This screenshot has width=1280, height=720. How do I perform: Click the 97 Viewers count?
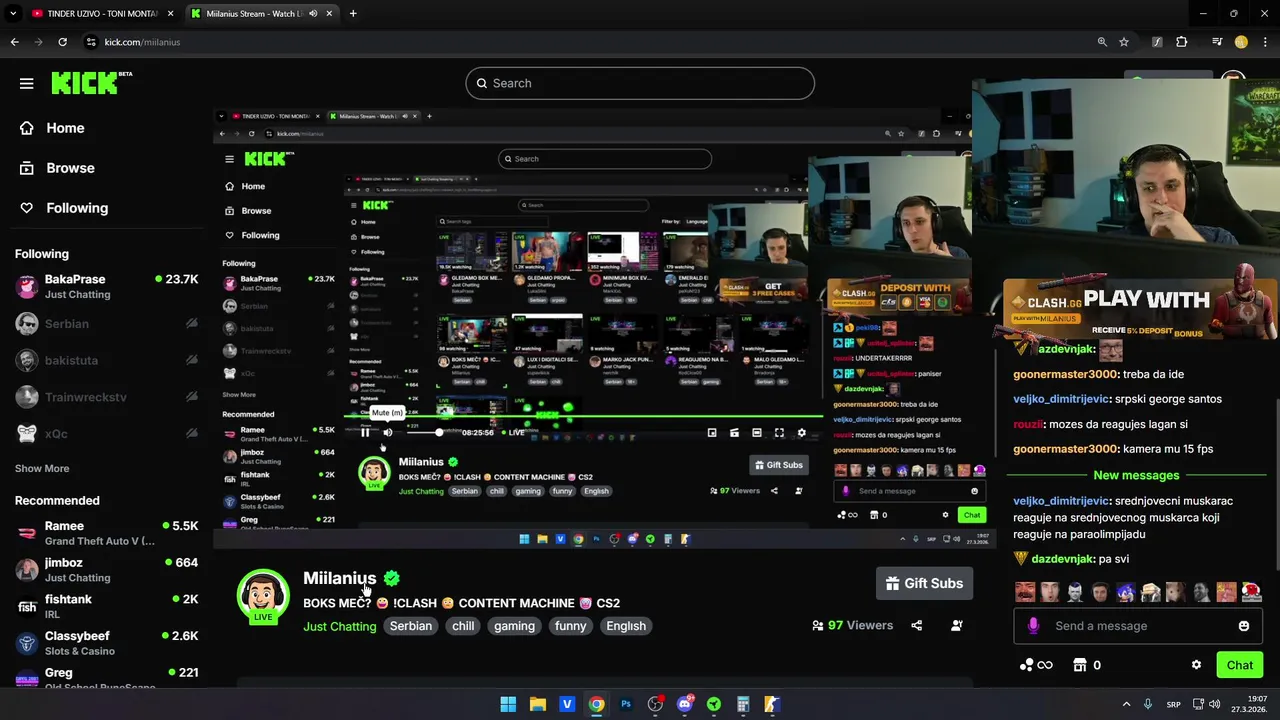(853, 625)
